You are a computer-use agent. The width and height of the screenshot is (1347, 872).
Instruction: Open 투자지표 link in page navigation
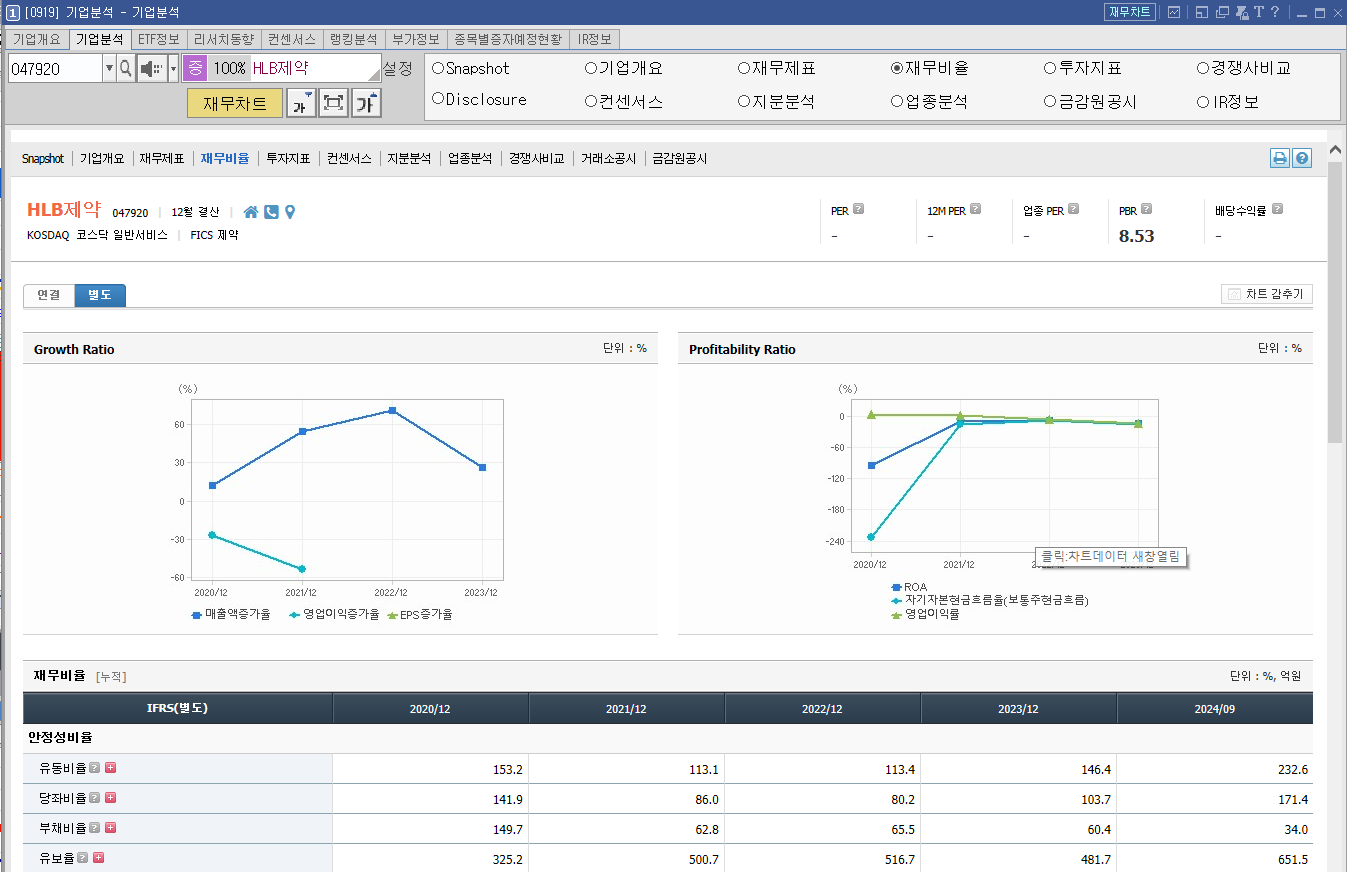pos(288,158)
